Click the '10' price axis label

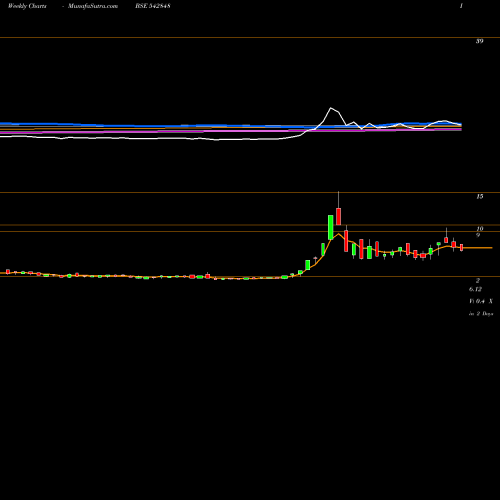[479, 229]
